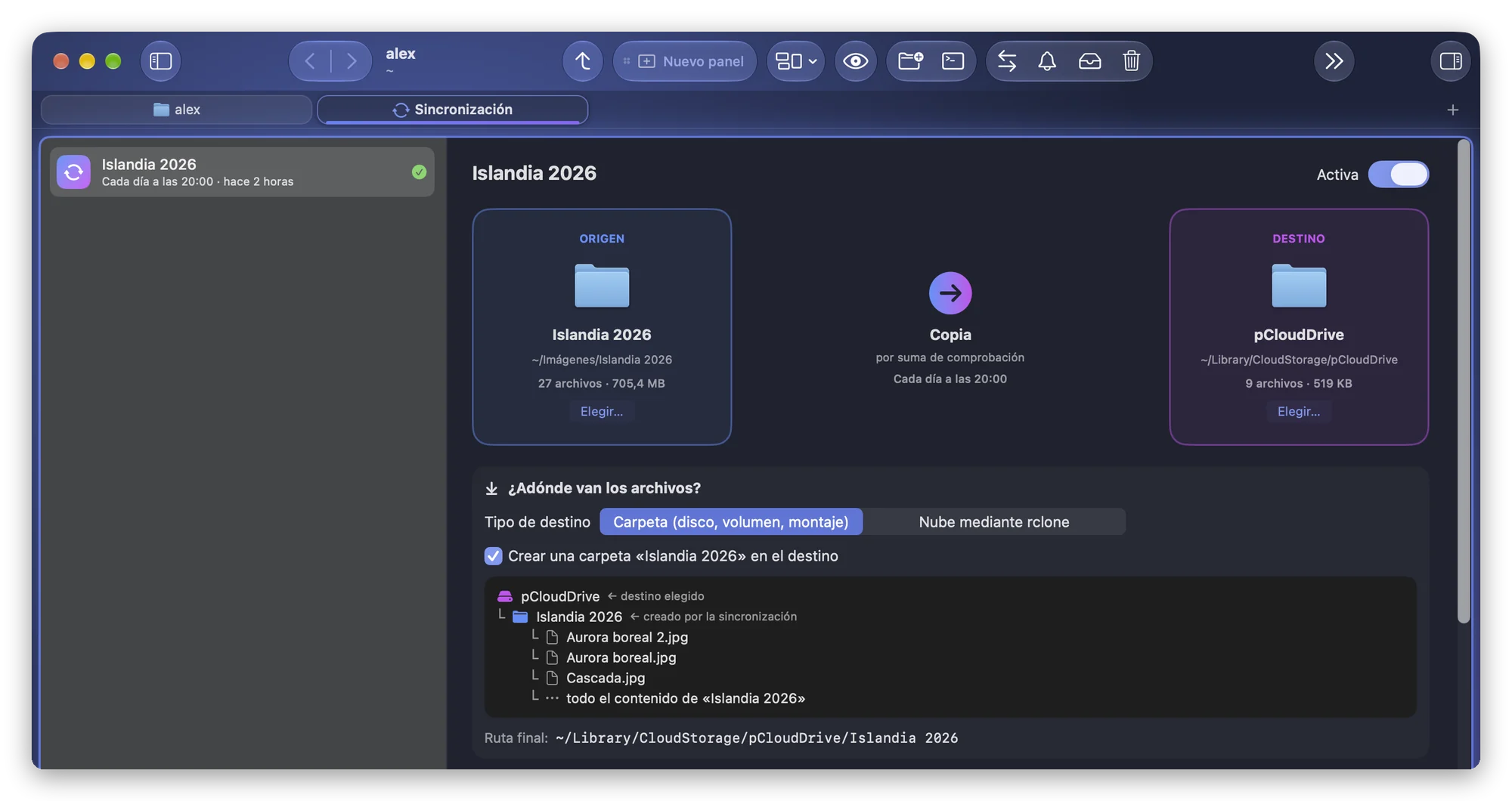Screen dimensions: 1512x801
Task: Create a new folder from toolbar
Action: point(910,61)
